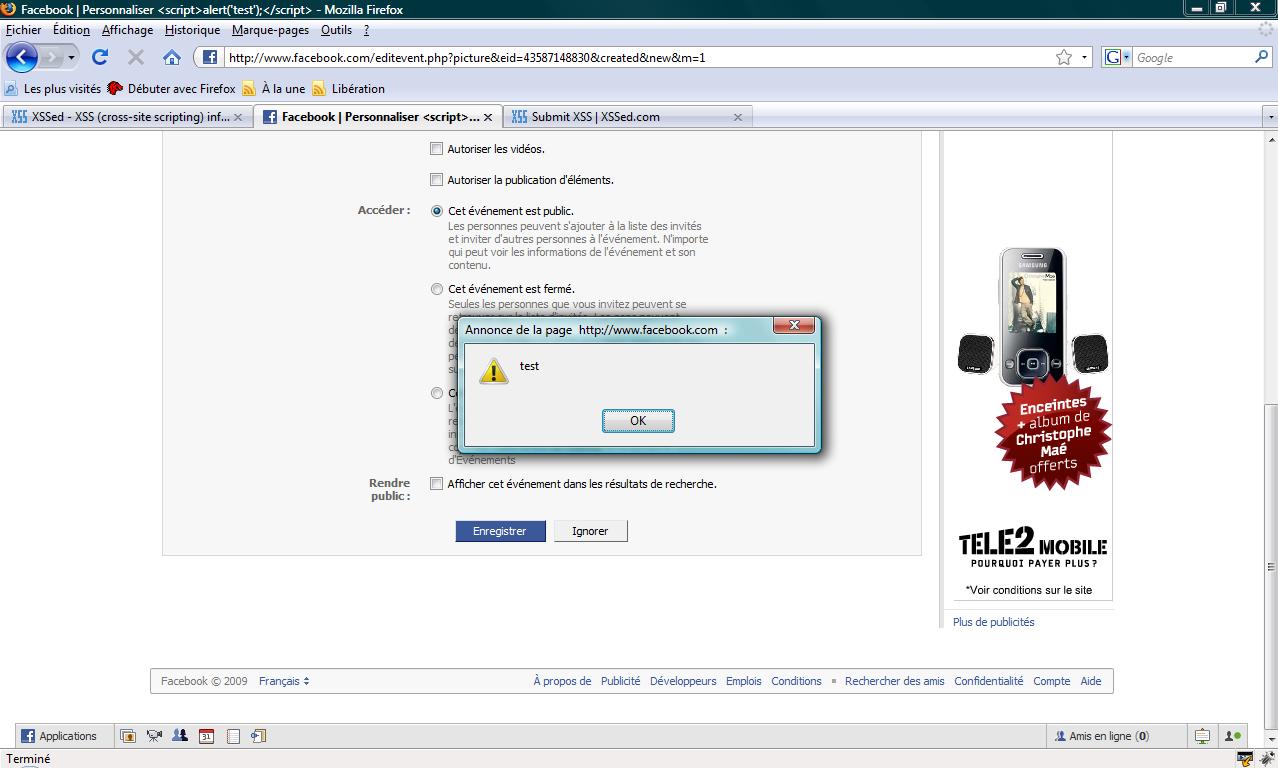Open the chat status icon with green dot
Viewport: 1278px width, 768px height.
[1233, 736]
